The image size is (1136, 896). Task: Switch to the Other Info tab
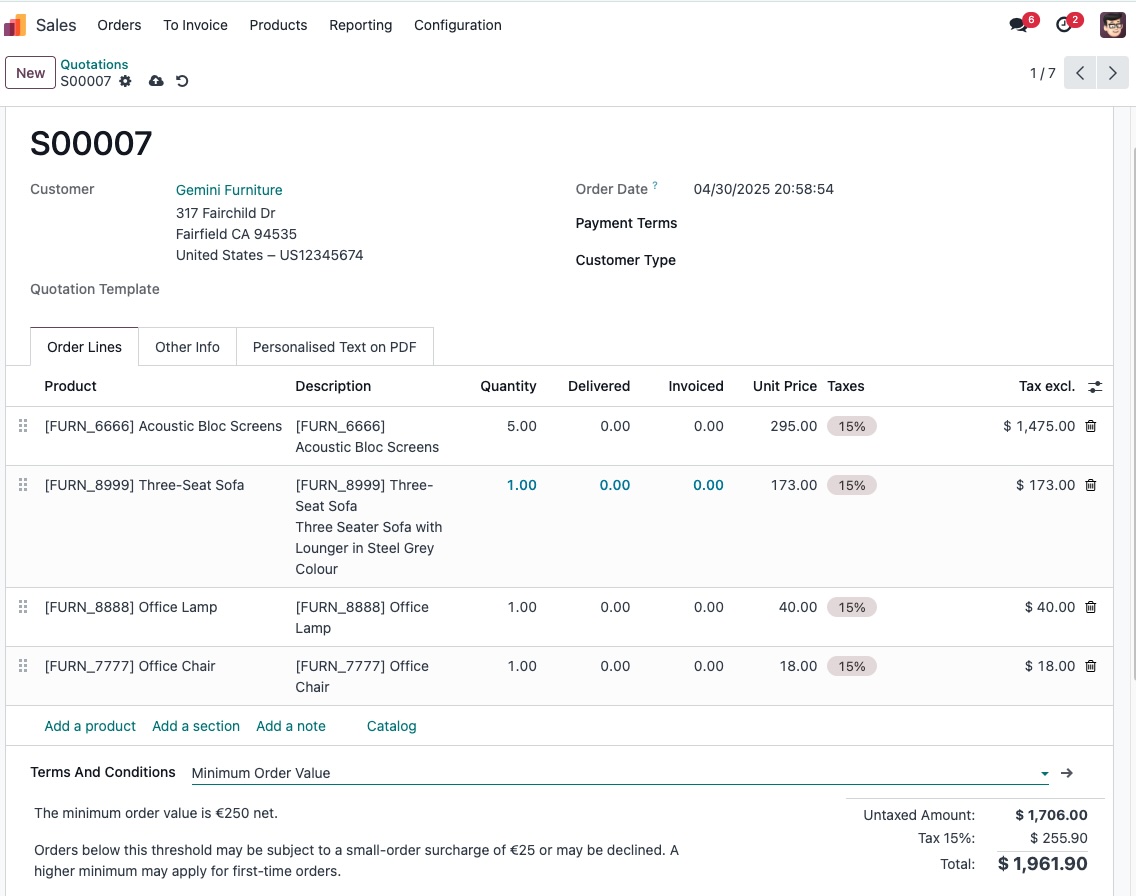[x=187, y=347]
